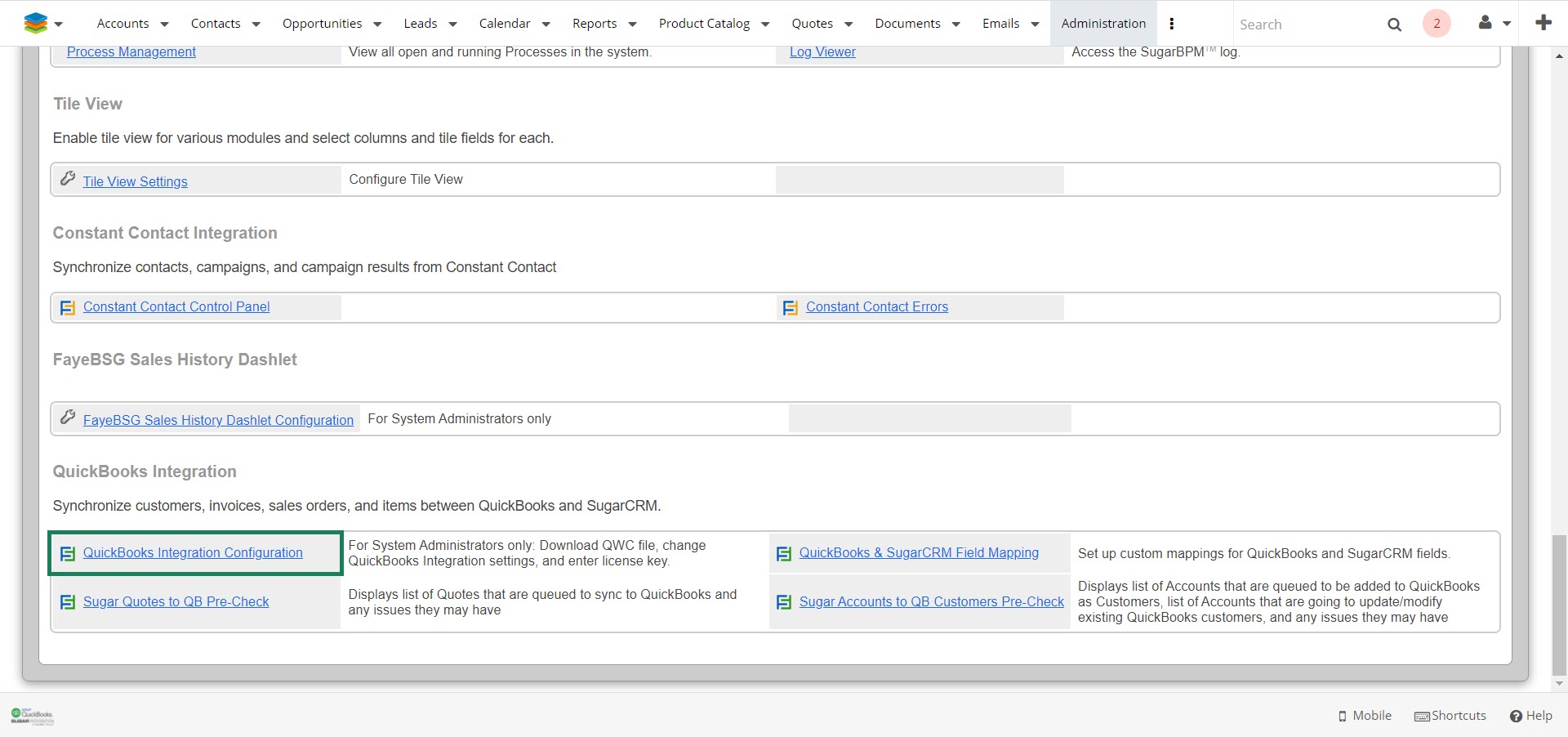Expand the Quotes module dropdown arrow

pyautogui.click(x=849, y=25)
